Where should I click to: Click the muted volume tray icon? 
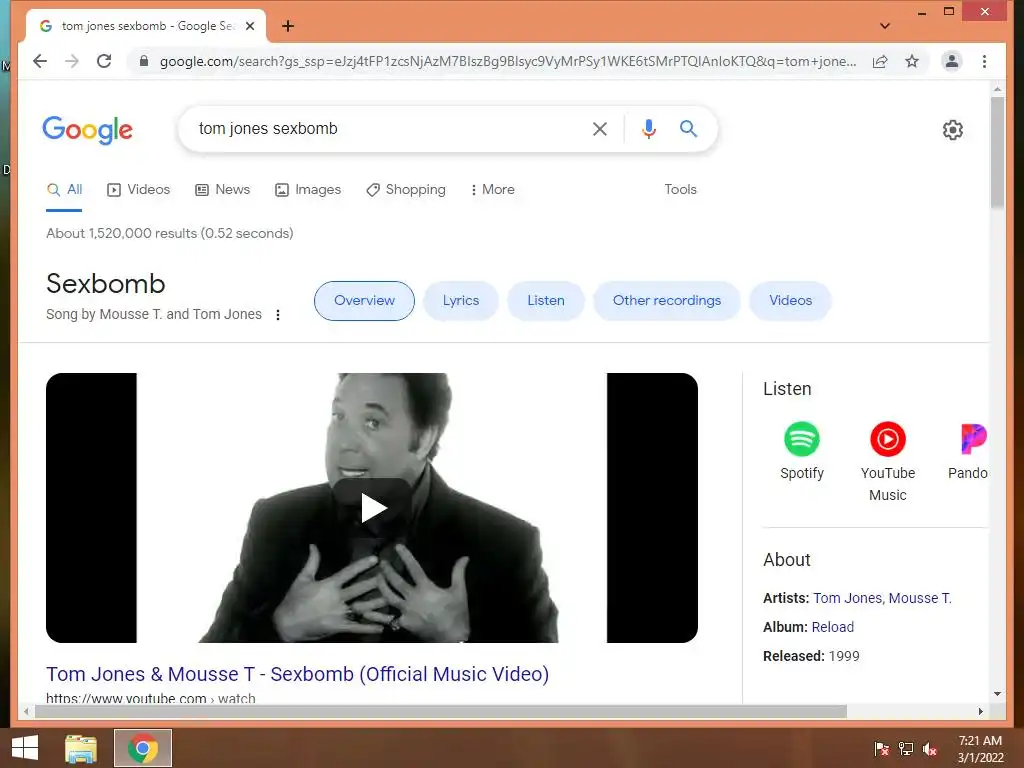click(x=930, y=749)
